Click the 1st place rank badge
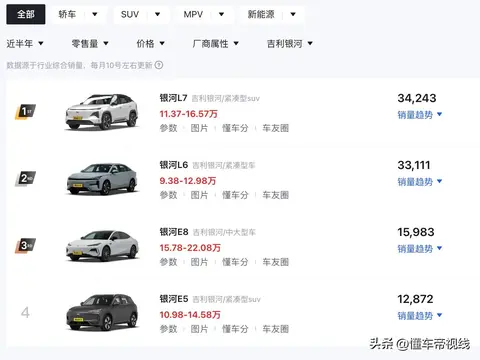 25,112
